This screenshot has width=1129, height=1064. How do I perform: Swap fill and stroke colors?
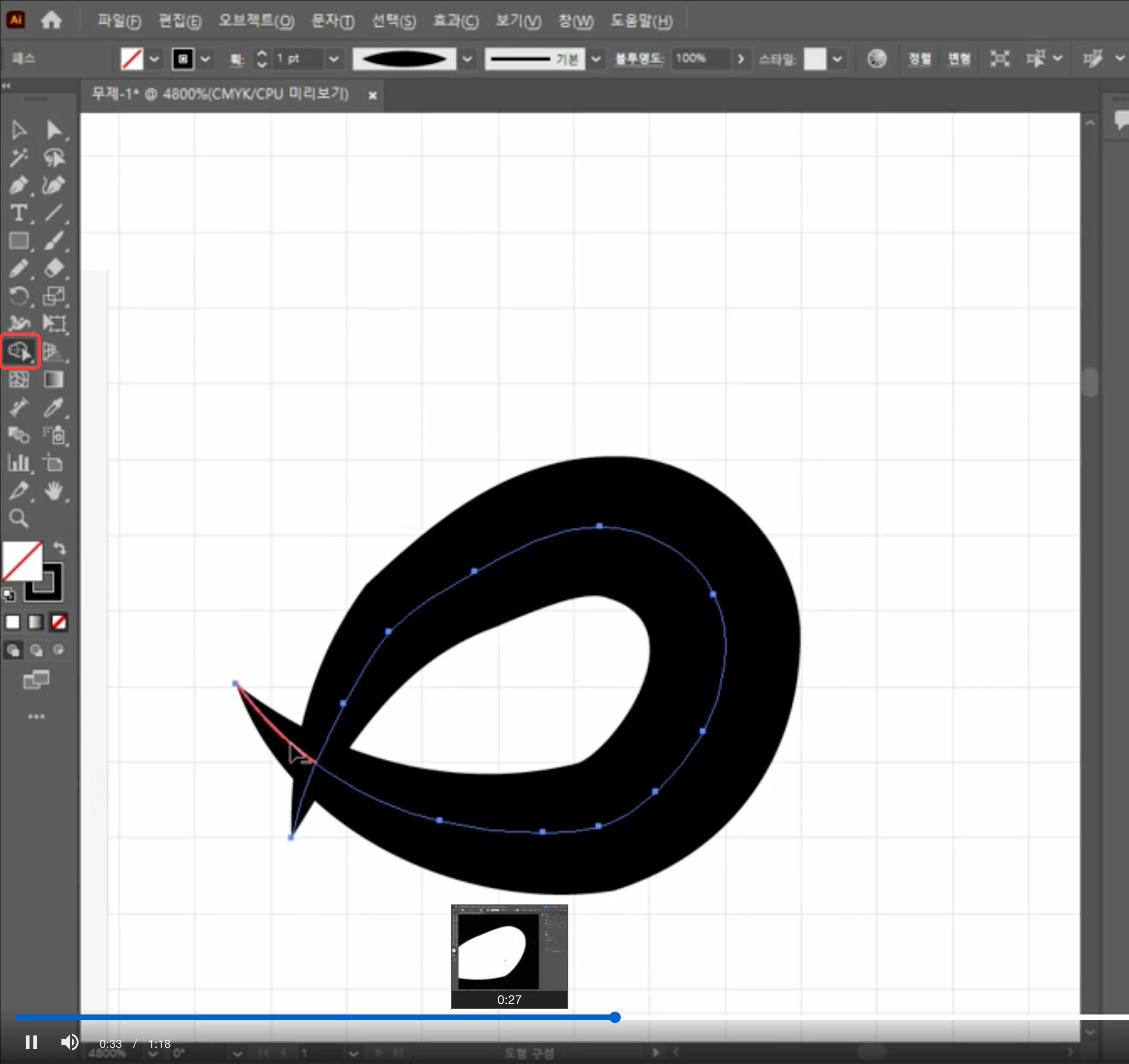pos(60,549)
